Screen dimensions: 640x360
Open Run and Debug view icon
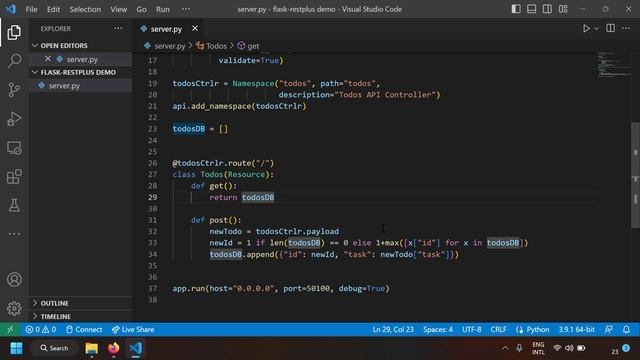coord(14,119)
